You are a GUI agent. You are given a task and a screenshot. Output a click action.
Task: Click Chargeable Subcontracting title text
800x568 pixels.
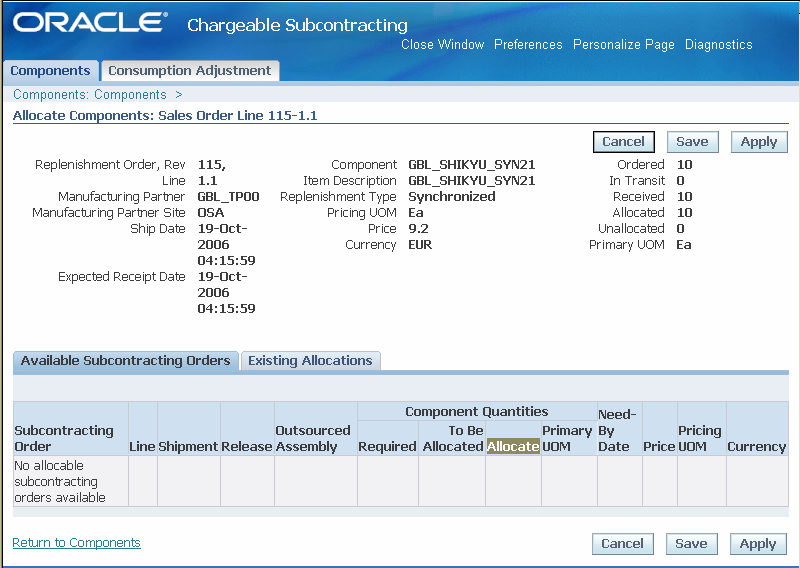297,25
